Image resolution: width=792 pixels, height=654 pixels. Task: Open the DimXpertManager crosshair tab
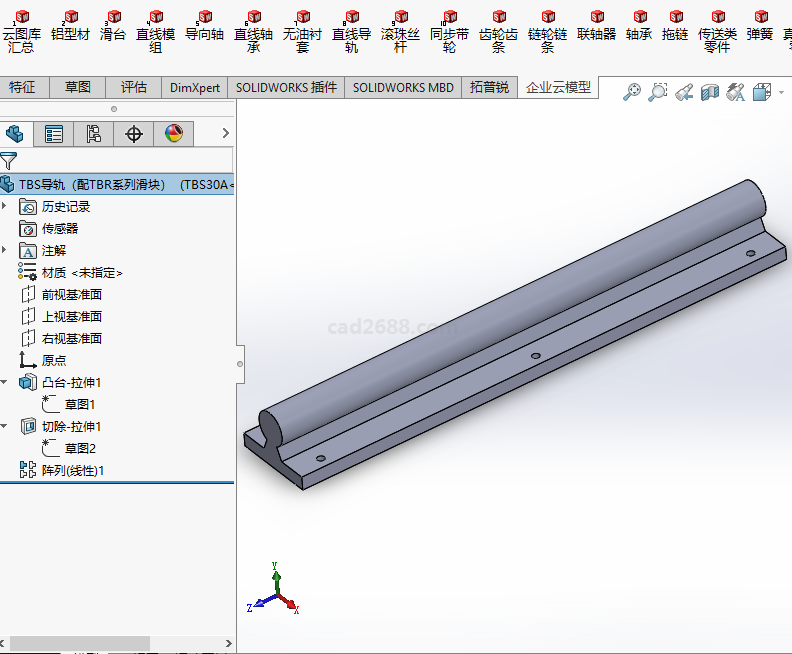click(x=134, y=133)
